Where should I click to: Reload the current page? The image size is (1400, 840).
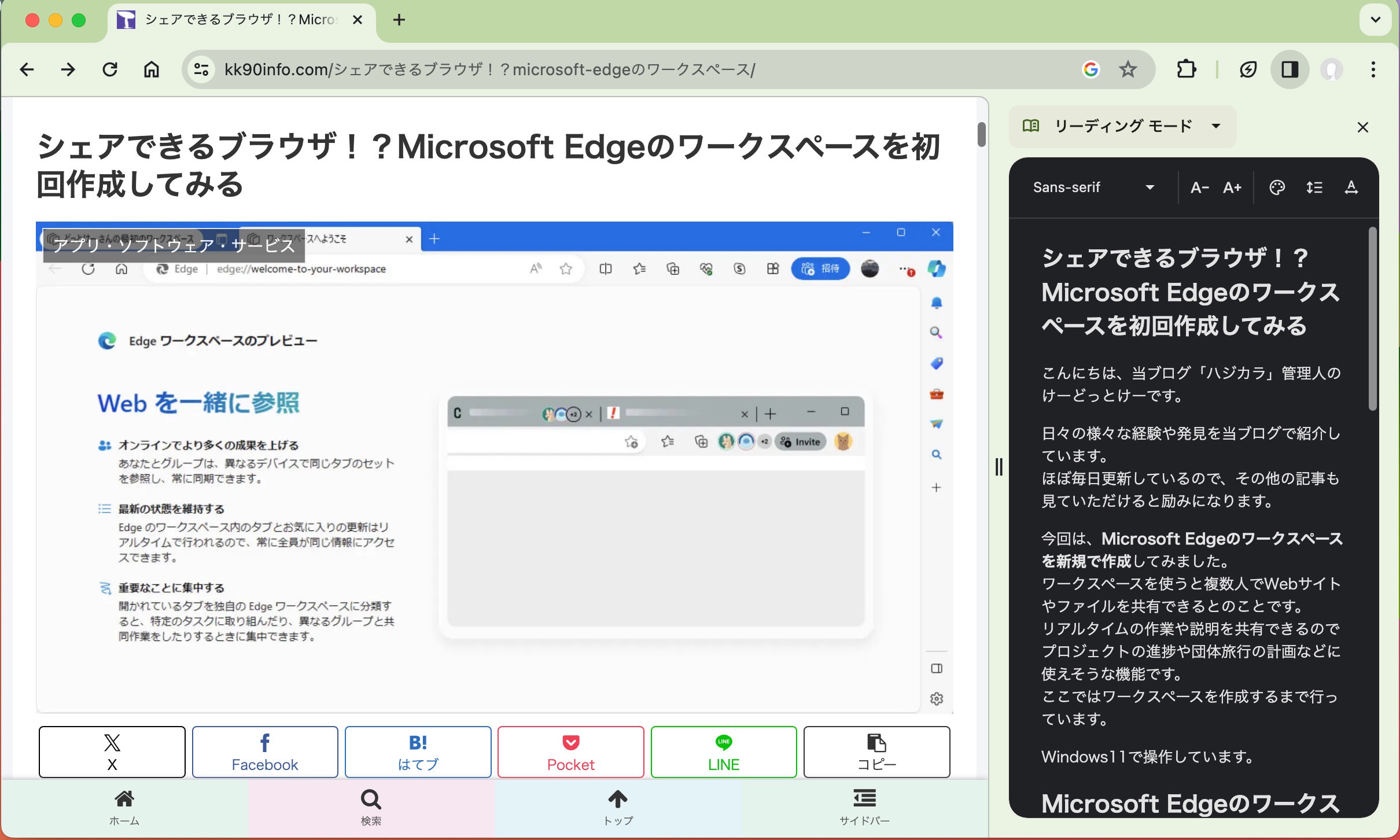[110, 70]
